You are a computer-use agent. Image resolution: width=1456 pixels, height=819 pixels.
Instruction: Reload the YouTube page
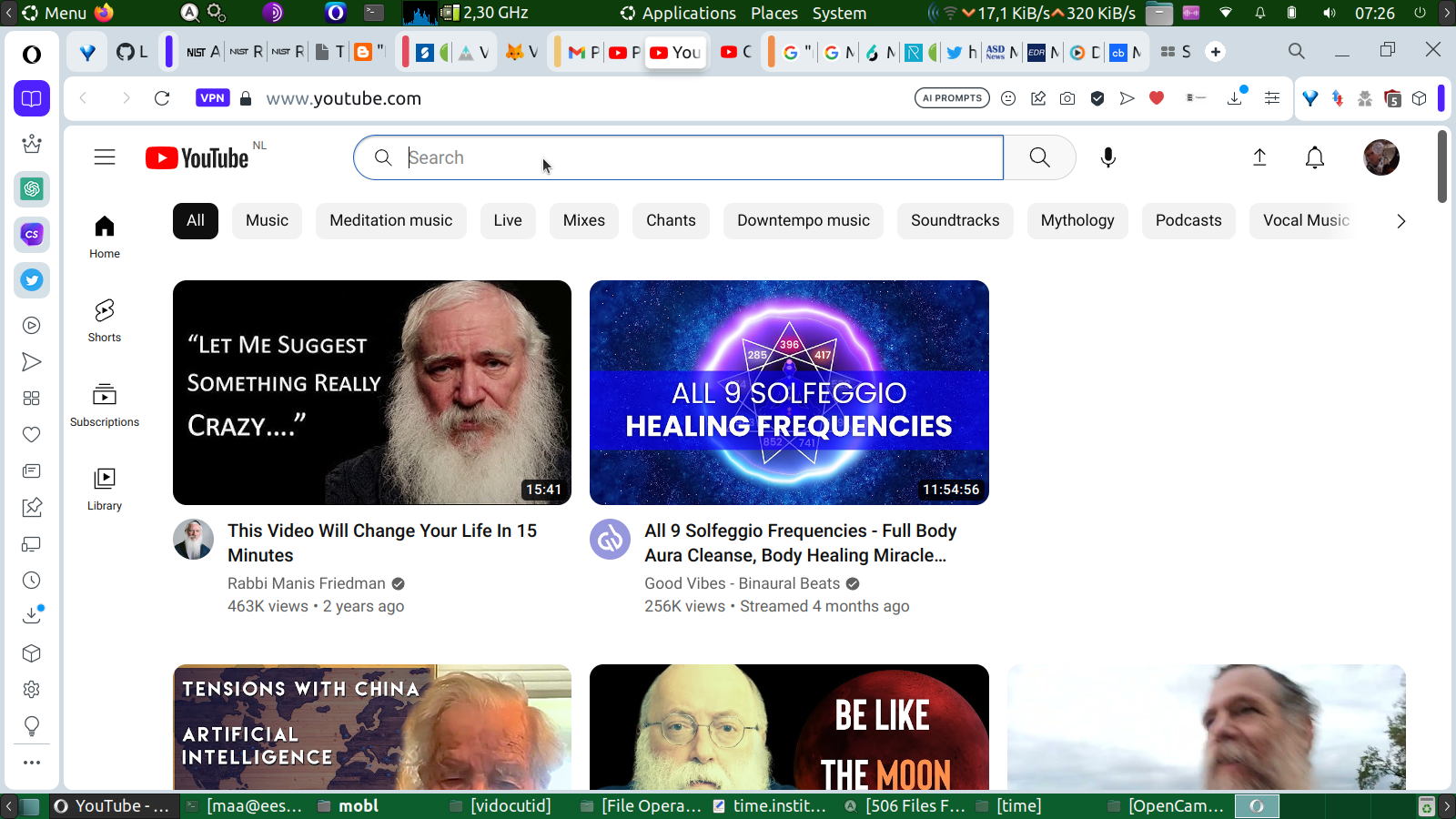162,98
